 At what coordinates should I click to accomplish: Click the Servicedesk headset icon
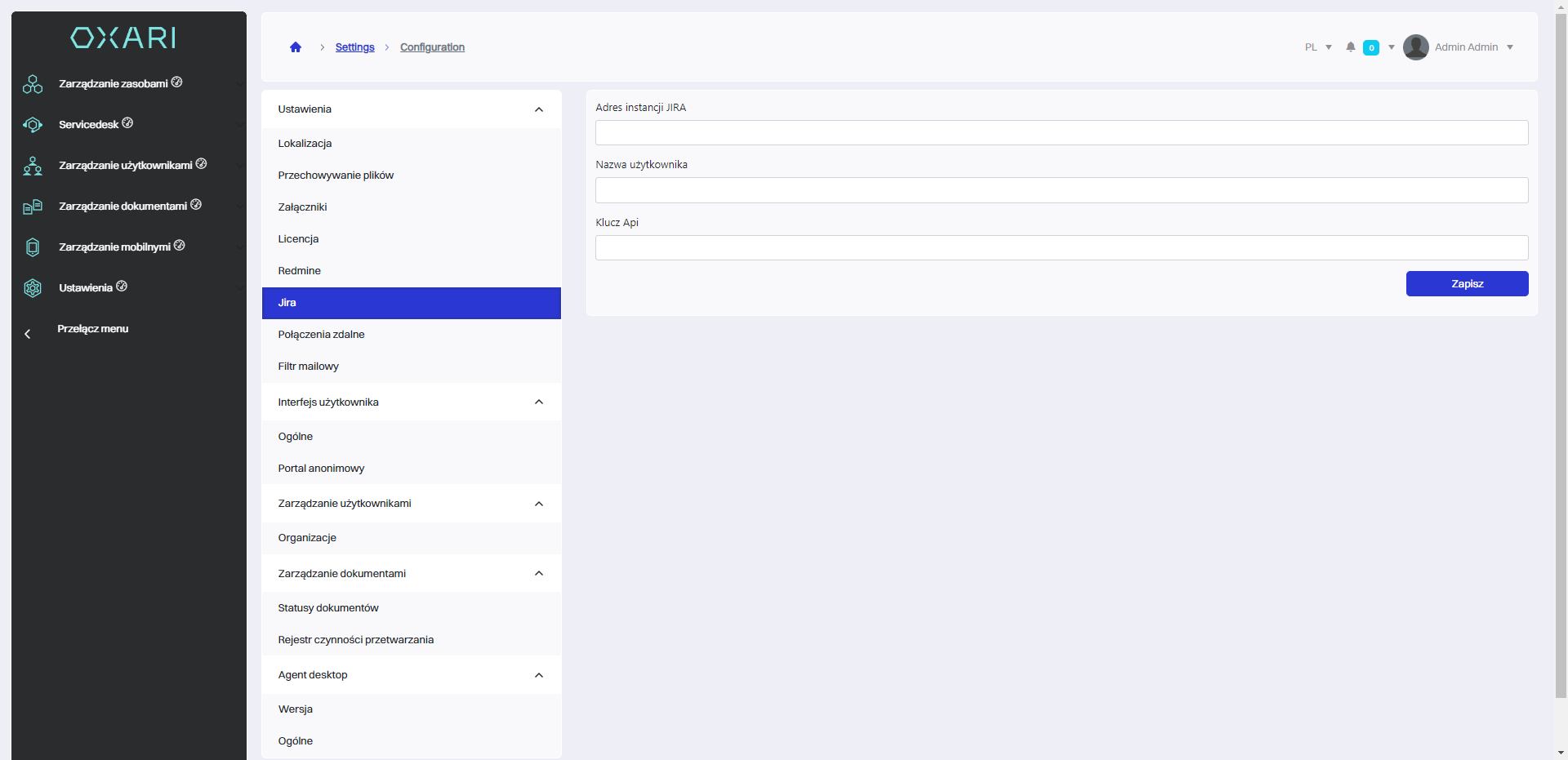33,125
